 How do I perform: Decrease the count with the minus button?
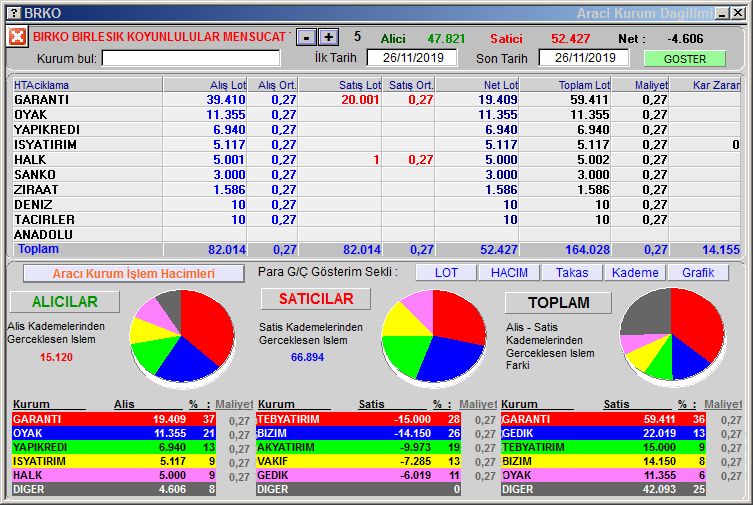(x=306, y=37)
